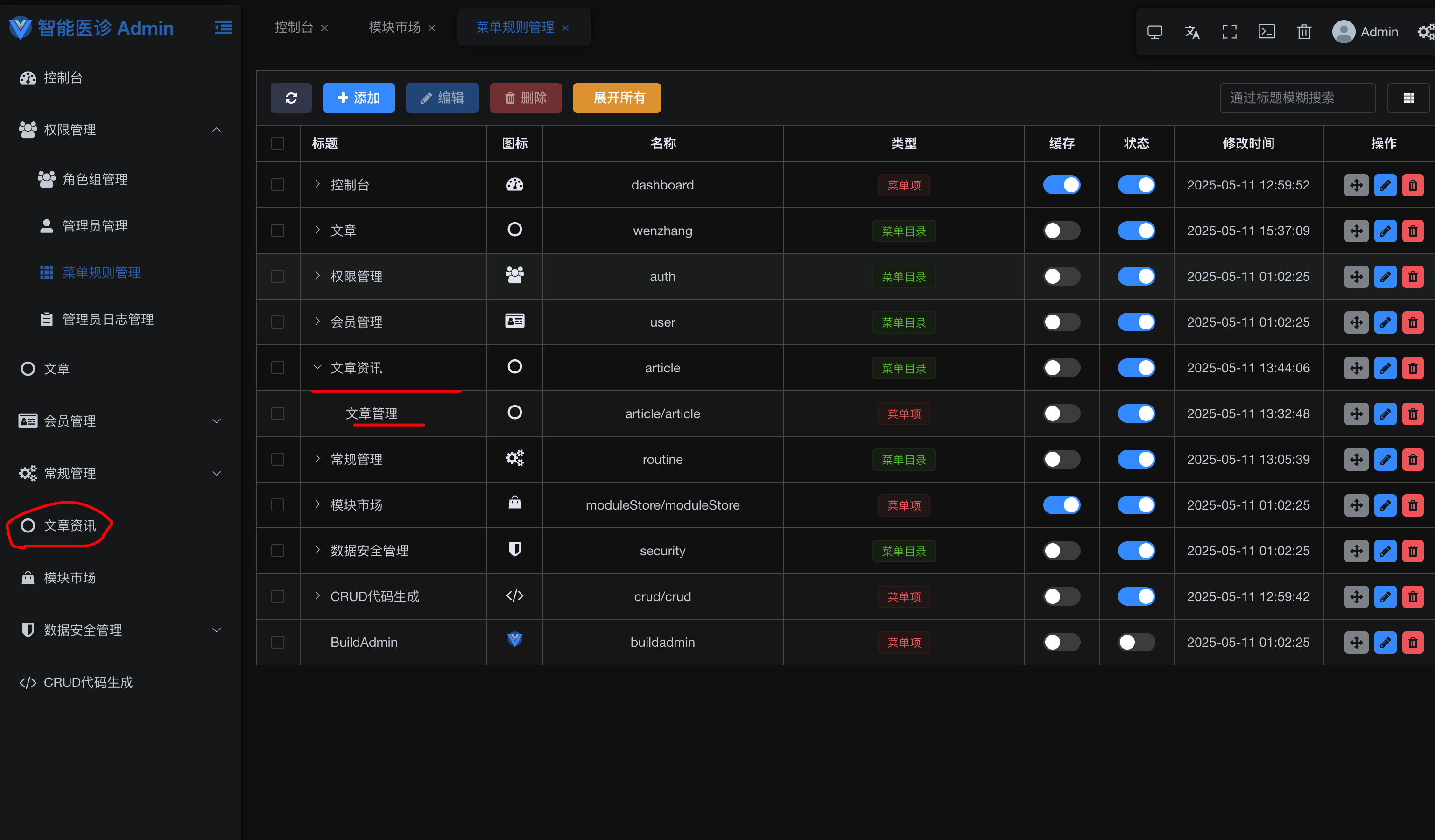The height and width of the screenshot is (840, 1435).
Task: Collapse the 文章资讯 tree row
Action: click(x=317, y=368)
